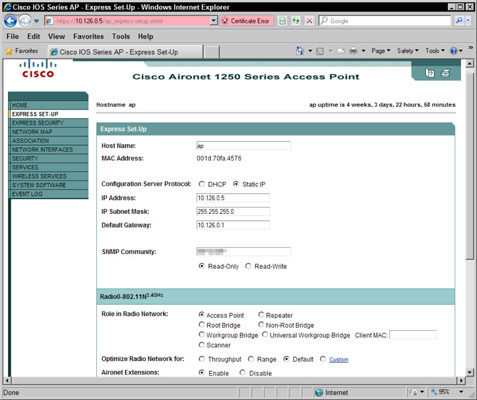Image resolution: width=477 pixels, height=400 pixels.
Task: Click the red Stop loading icon
Action: click(309, 21)
